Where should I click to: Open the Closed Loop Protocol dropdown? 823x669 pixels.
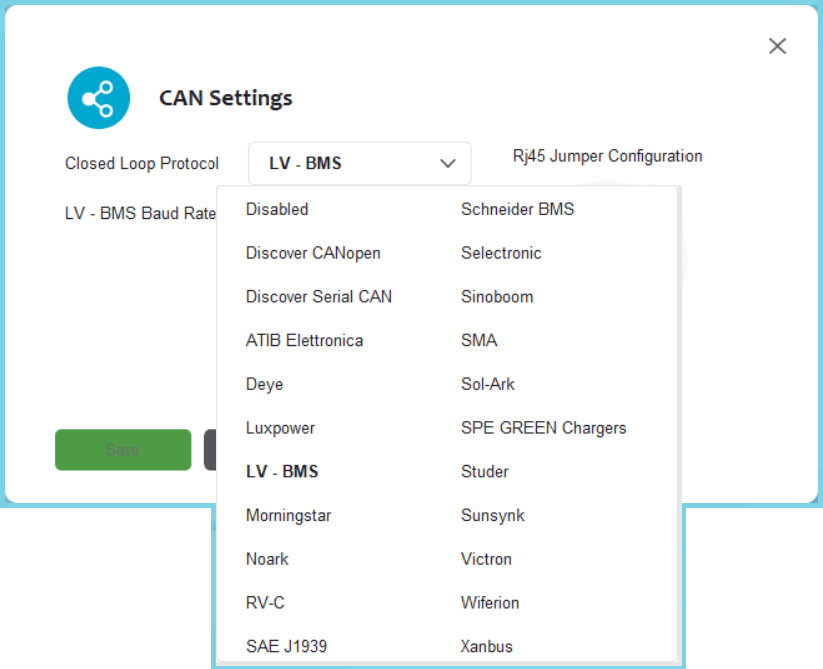360,163
